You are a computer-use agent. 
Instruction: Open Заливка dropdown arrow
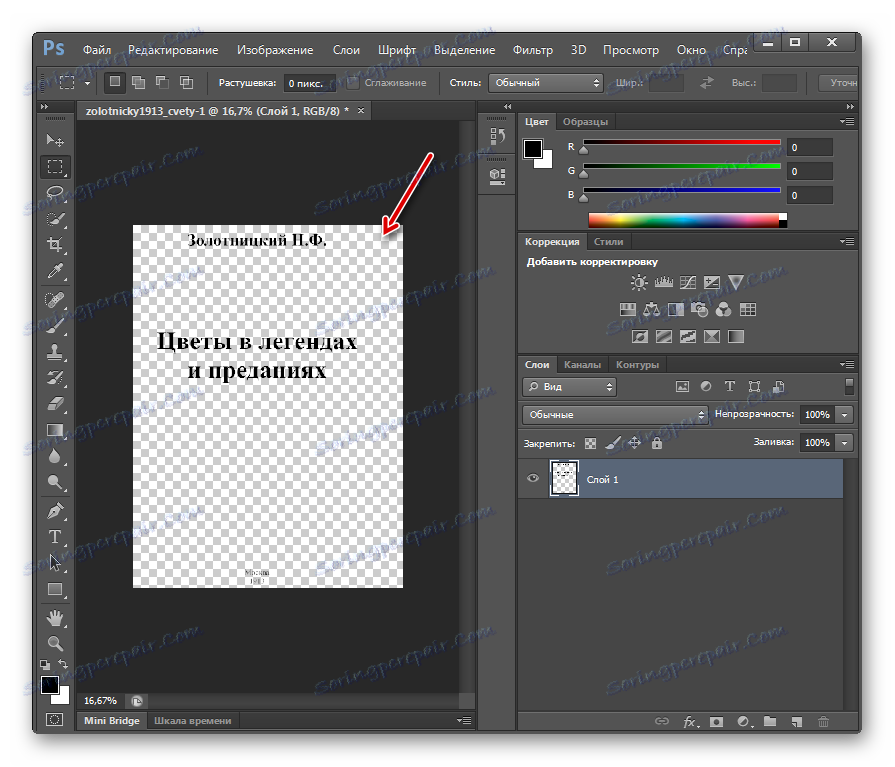point(845,443)
